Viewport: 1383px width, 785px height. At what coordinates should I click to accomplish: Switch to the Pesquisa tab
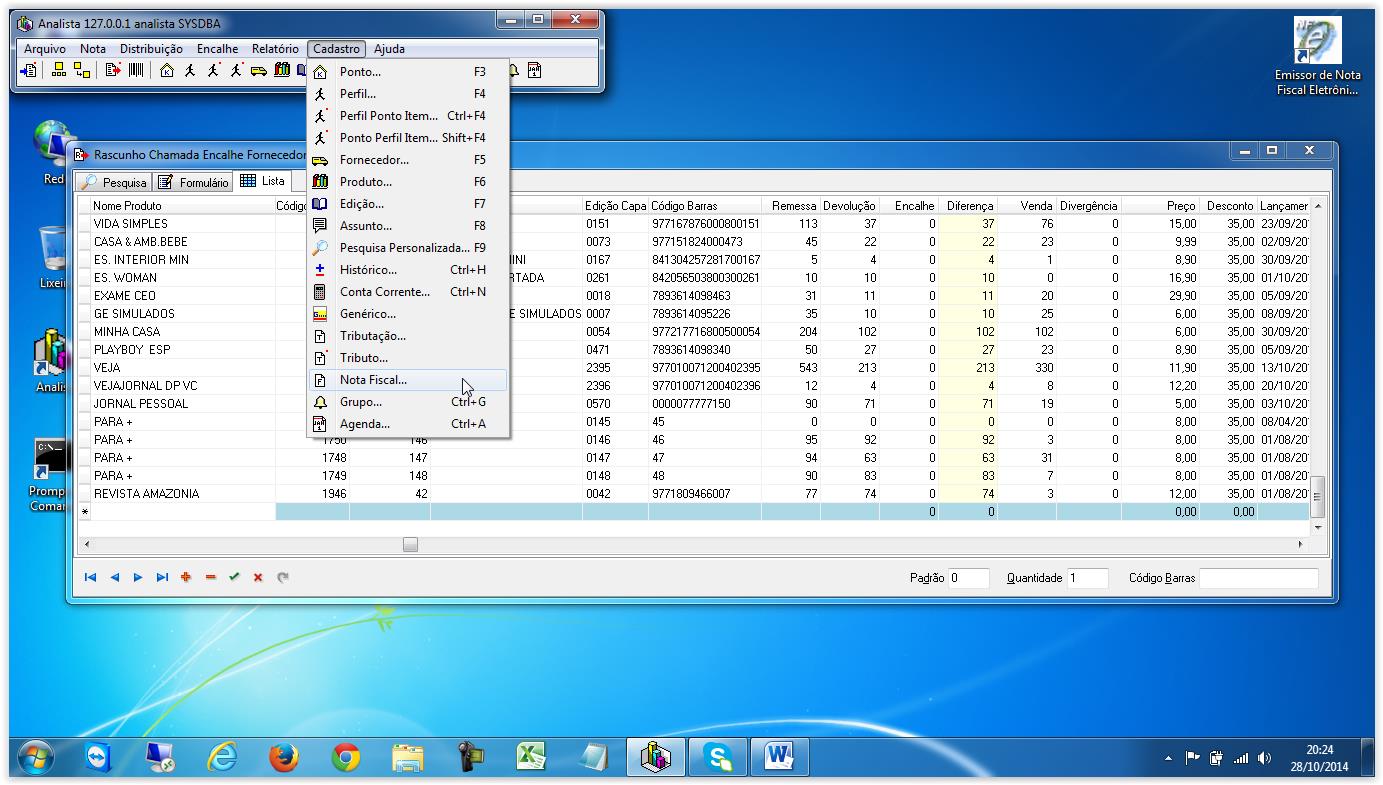(x=114, y=182)
